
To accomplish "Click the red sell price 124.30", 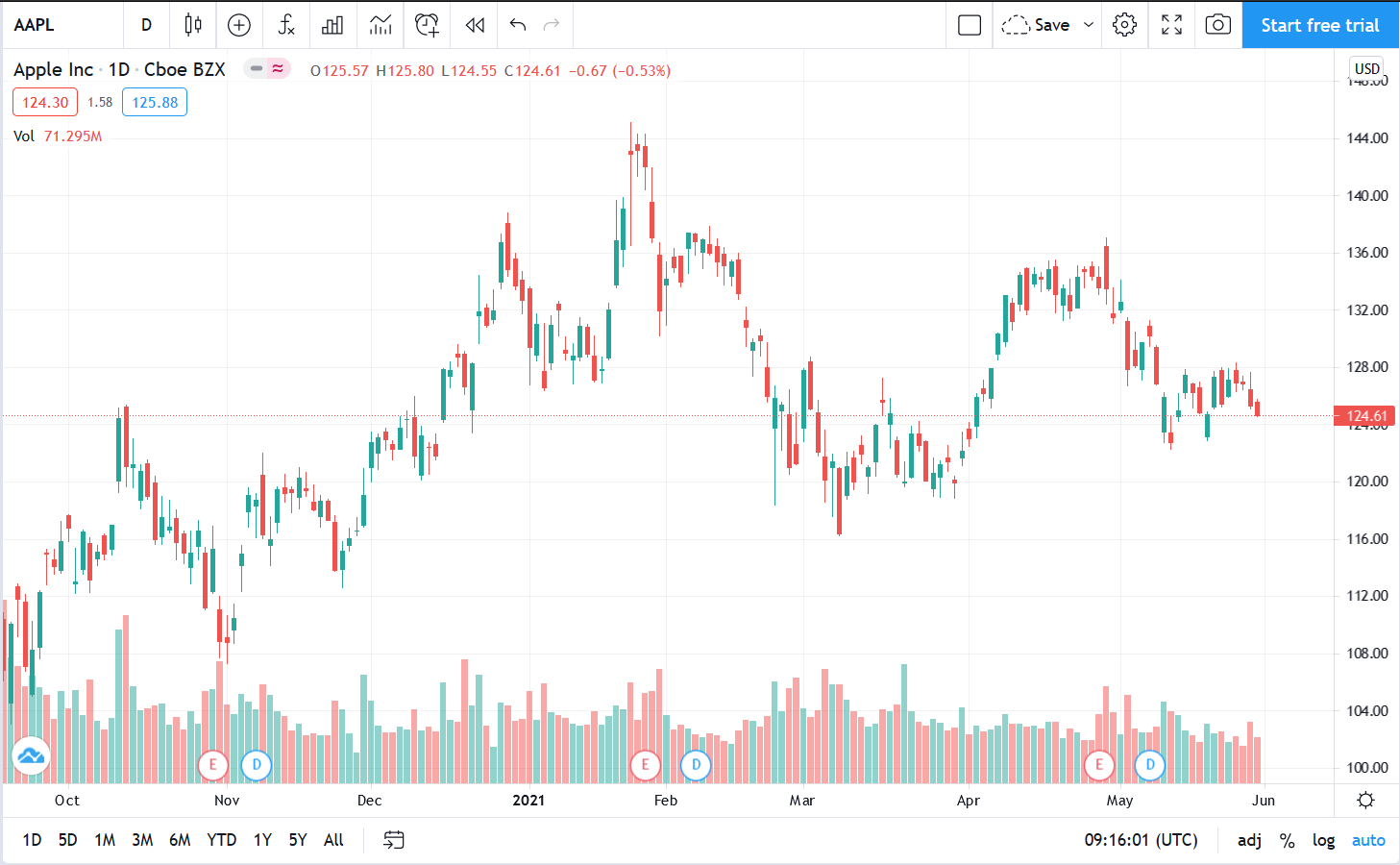I will pyautogui.click(x=45, y=102).
